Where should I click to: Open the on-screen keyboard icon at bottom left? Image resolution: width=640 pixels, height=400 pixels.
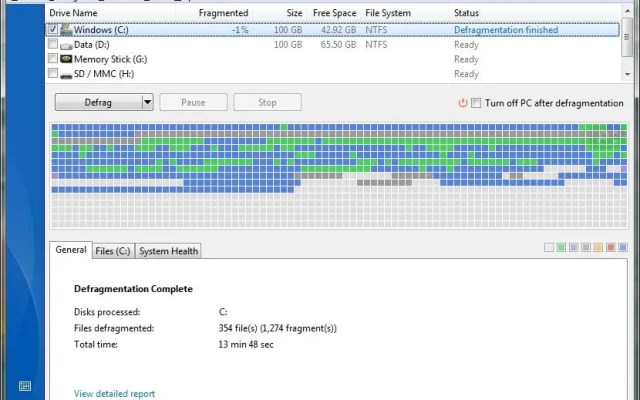coord(25,386)
